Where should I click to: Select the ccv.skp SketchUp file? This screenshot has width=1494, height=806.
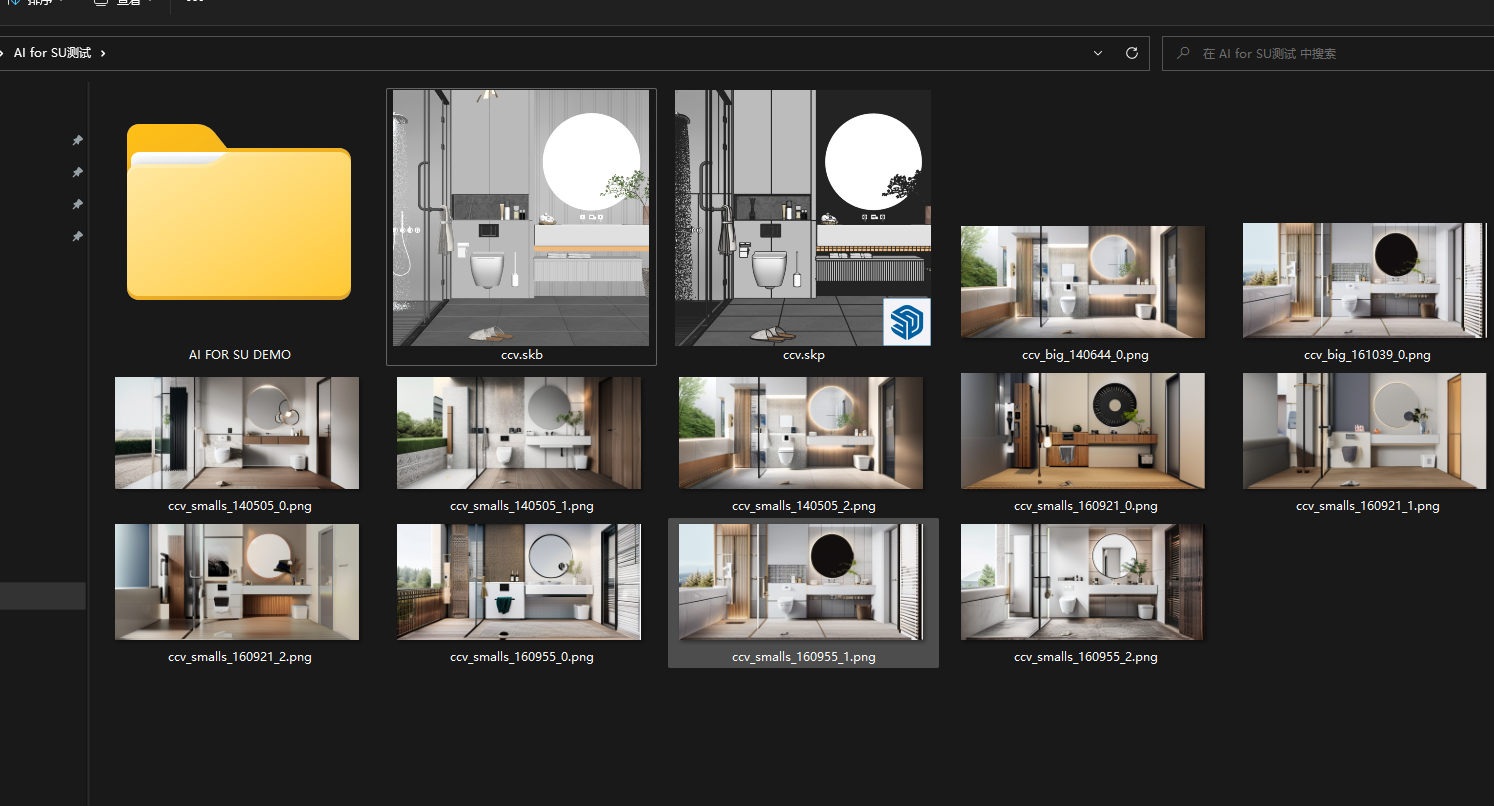tap(802, 218)
